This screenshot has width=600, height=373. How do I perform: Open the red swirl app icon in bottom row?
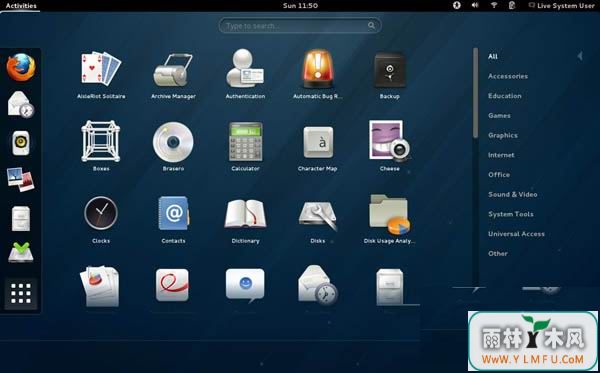(x=172, y=285)
